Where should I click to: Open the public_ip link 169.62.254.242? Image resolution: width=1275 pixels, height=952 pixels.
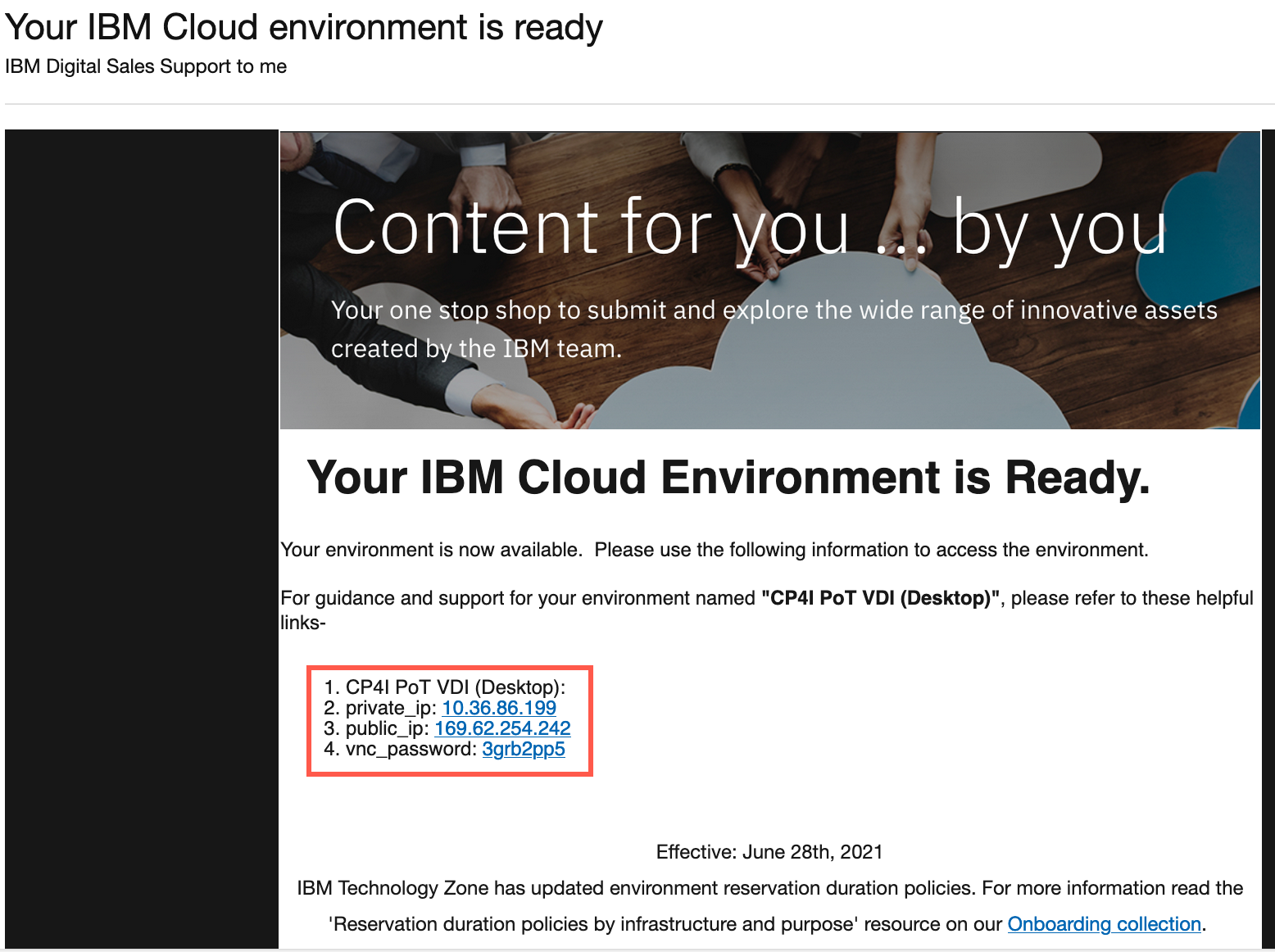coord(502,728)
